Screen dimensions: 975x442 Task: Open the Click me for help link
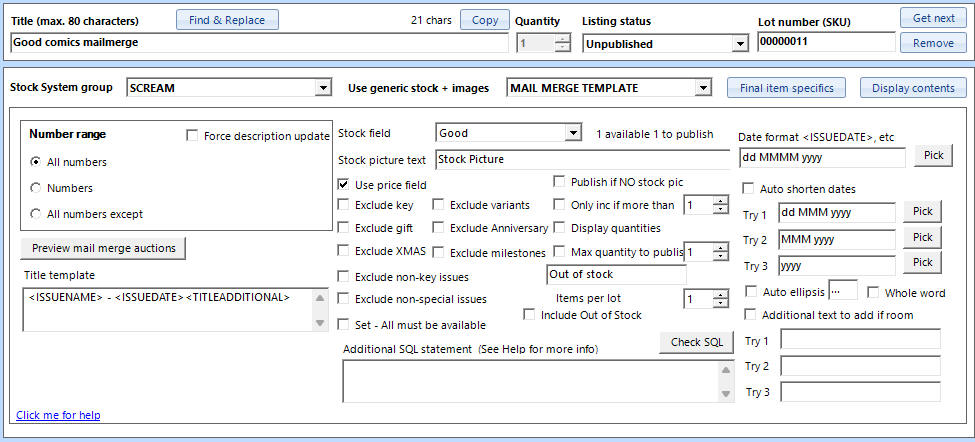[58, 415]
